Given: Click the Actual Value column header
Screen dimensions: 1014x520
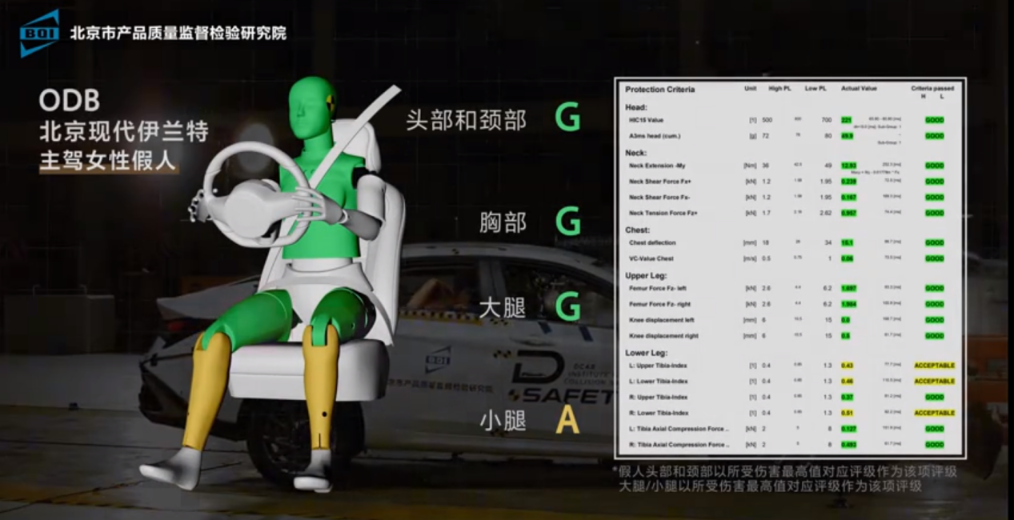Looking at the screenshot, I should tap(859, 88).
